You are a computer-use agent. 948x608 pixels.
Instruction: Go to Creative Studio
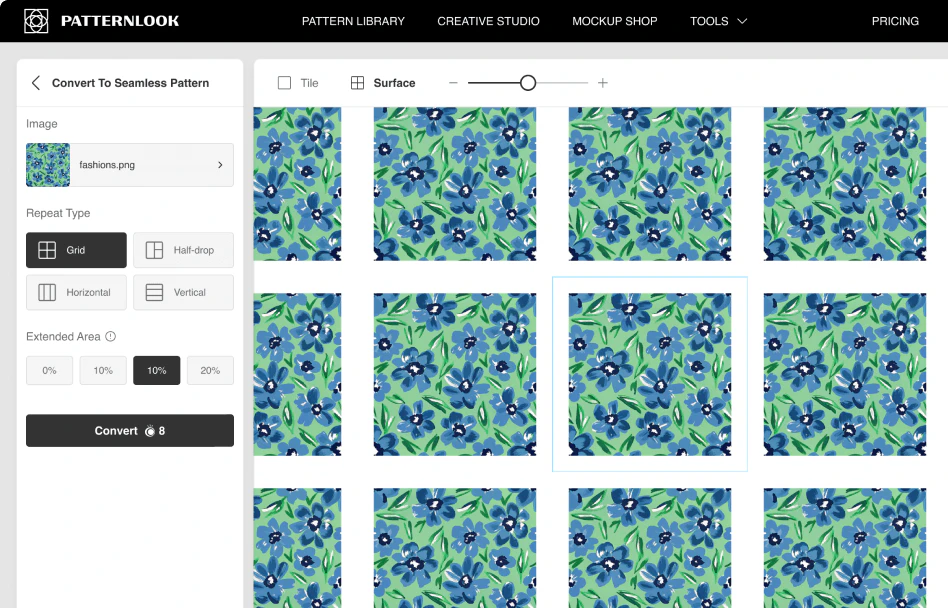pos(488,21)
